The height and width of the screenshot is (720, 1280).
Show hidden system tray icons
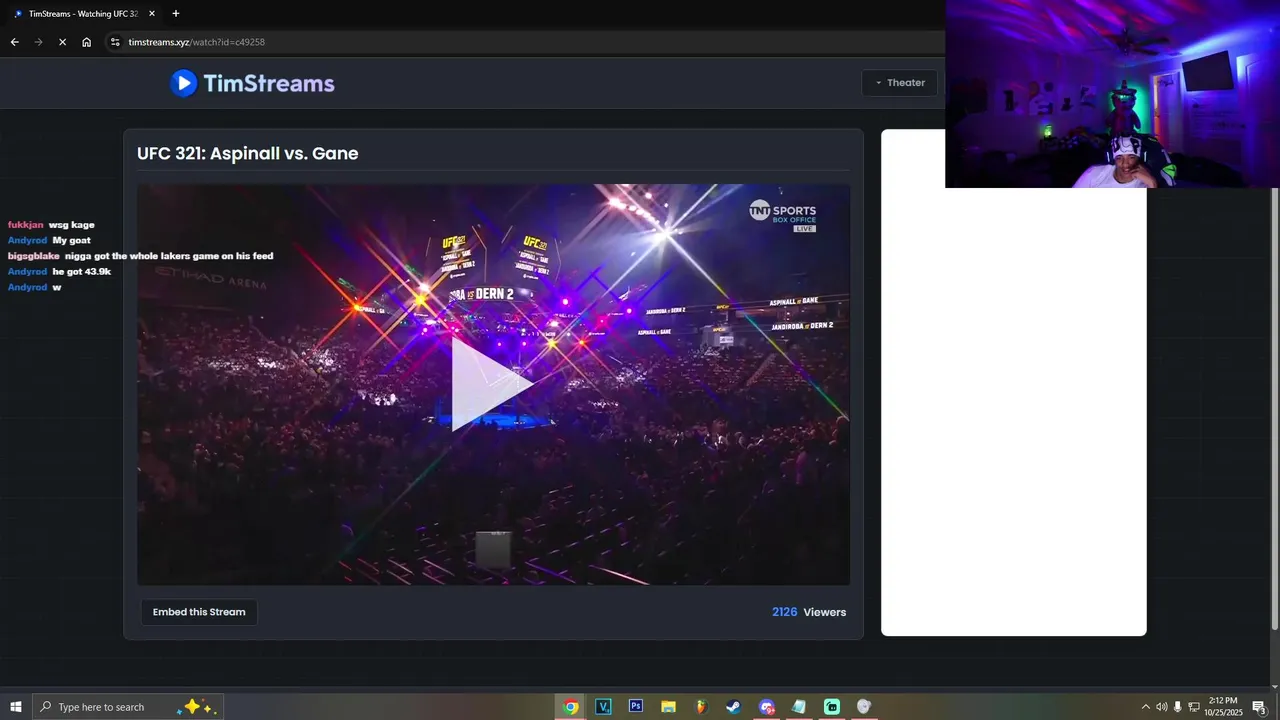click(1146, 707)
